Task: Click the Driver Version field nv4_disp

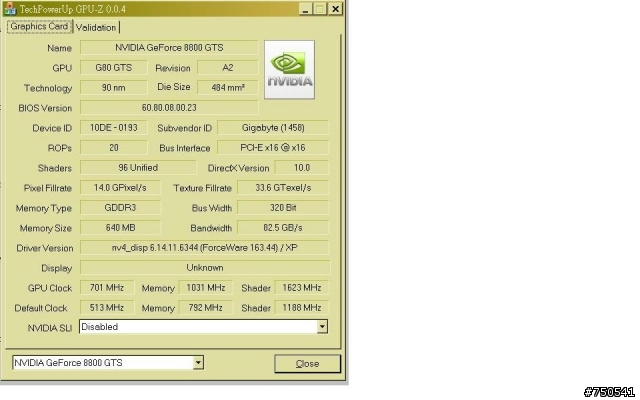Action: (x=204, y=248)
